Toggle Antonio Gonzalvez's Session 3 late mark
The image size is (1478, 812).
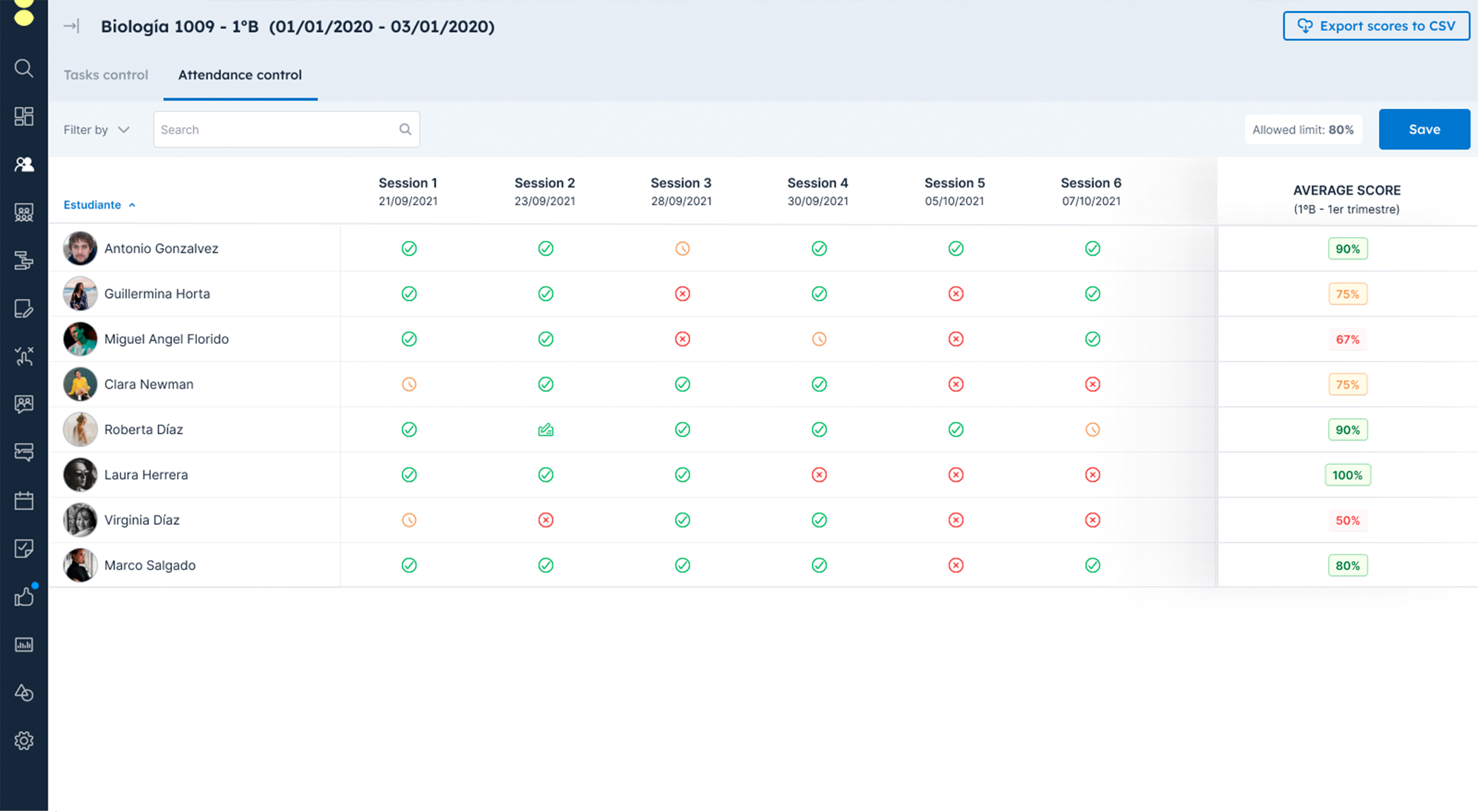pos(682,249)
